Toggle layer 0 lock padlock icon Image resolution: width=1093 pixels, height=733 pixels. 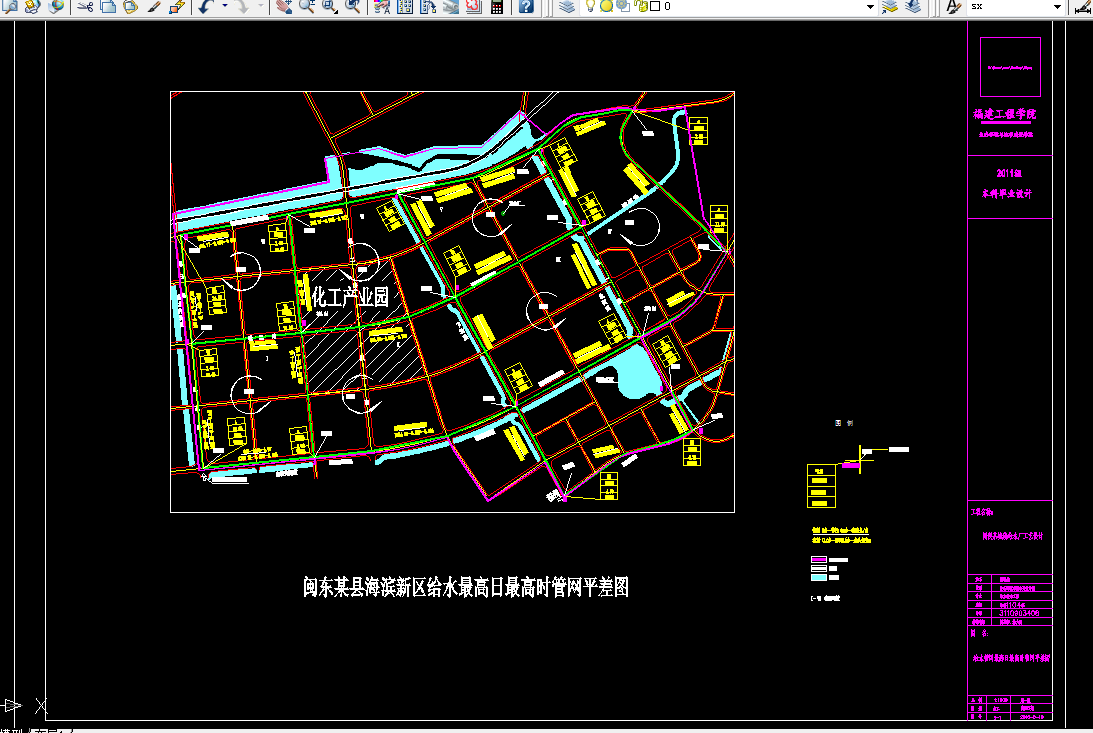coord(641,6)
